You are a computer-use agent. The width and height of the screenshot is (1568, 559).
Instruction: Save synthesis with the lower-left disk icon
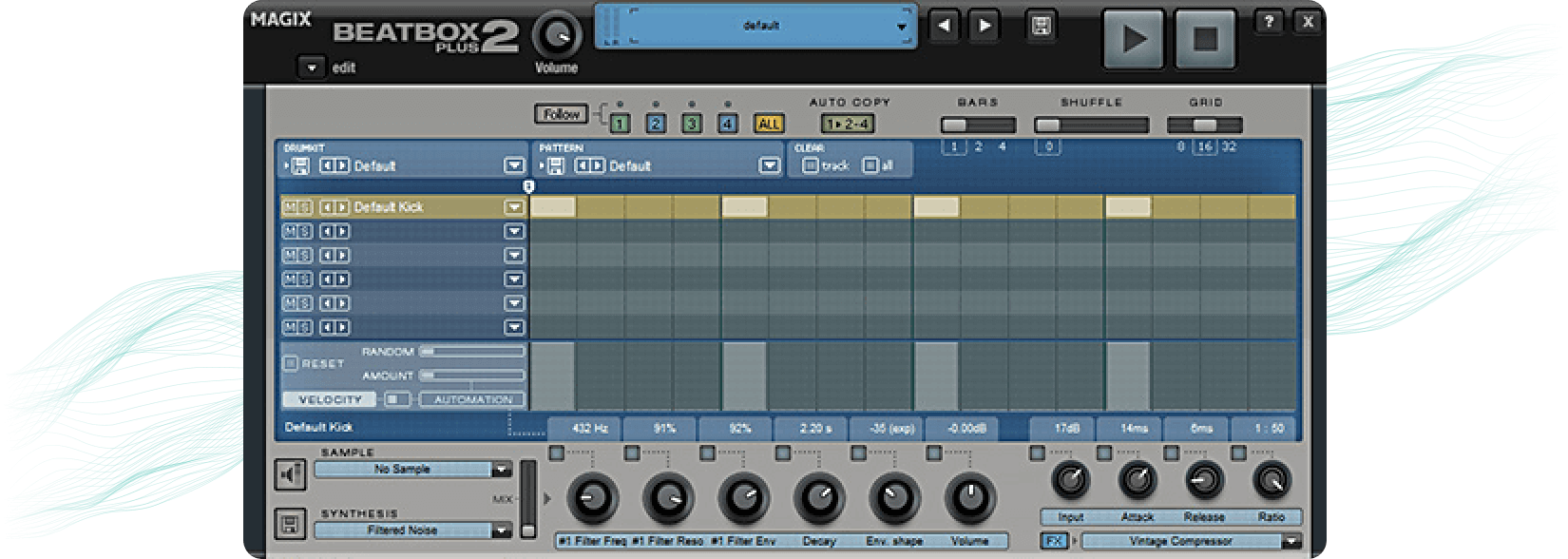[290, 525]
